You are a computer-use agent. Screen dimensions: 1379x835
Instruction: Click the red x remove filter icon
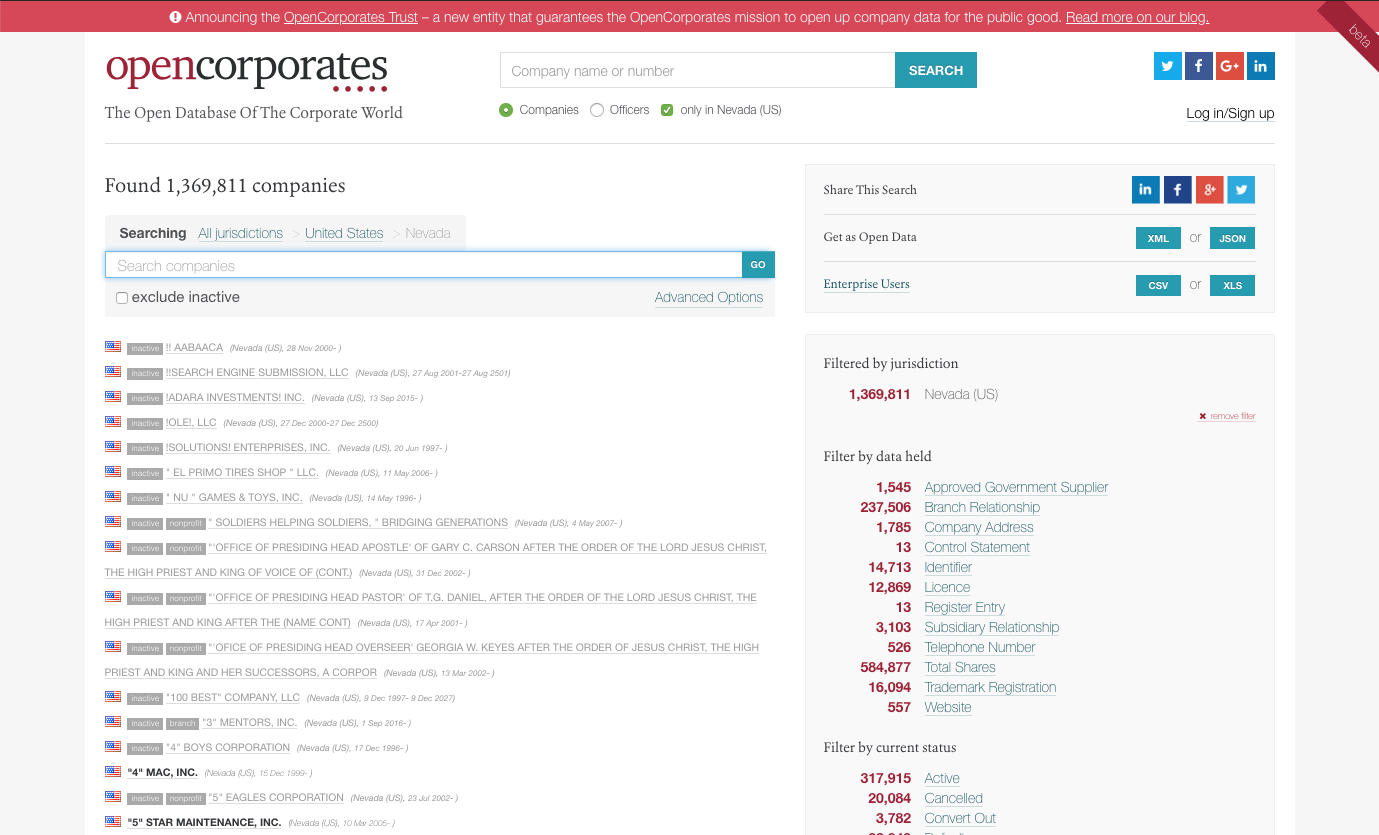tap(1202, 416)
